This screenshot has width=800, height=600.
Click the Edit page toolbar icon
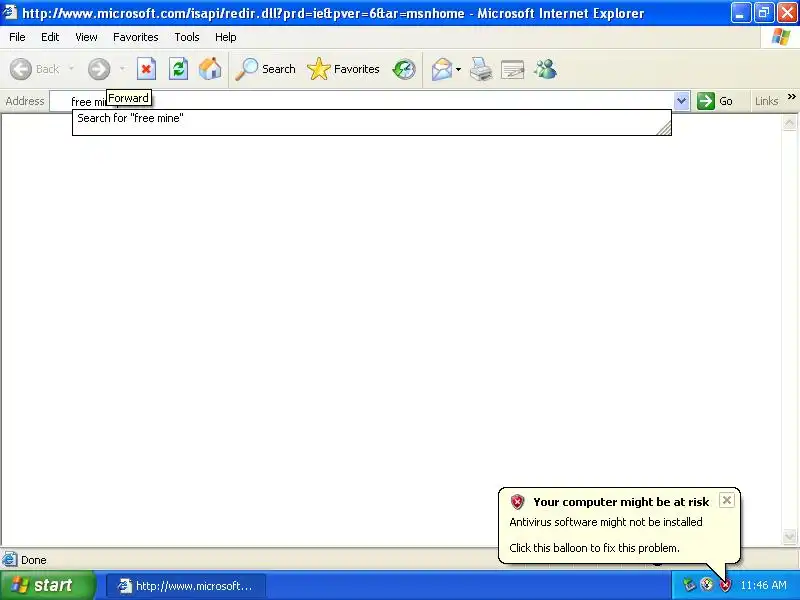[512, 69]
